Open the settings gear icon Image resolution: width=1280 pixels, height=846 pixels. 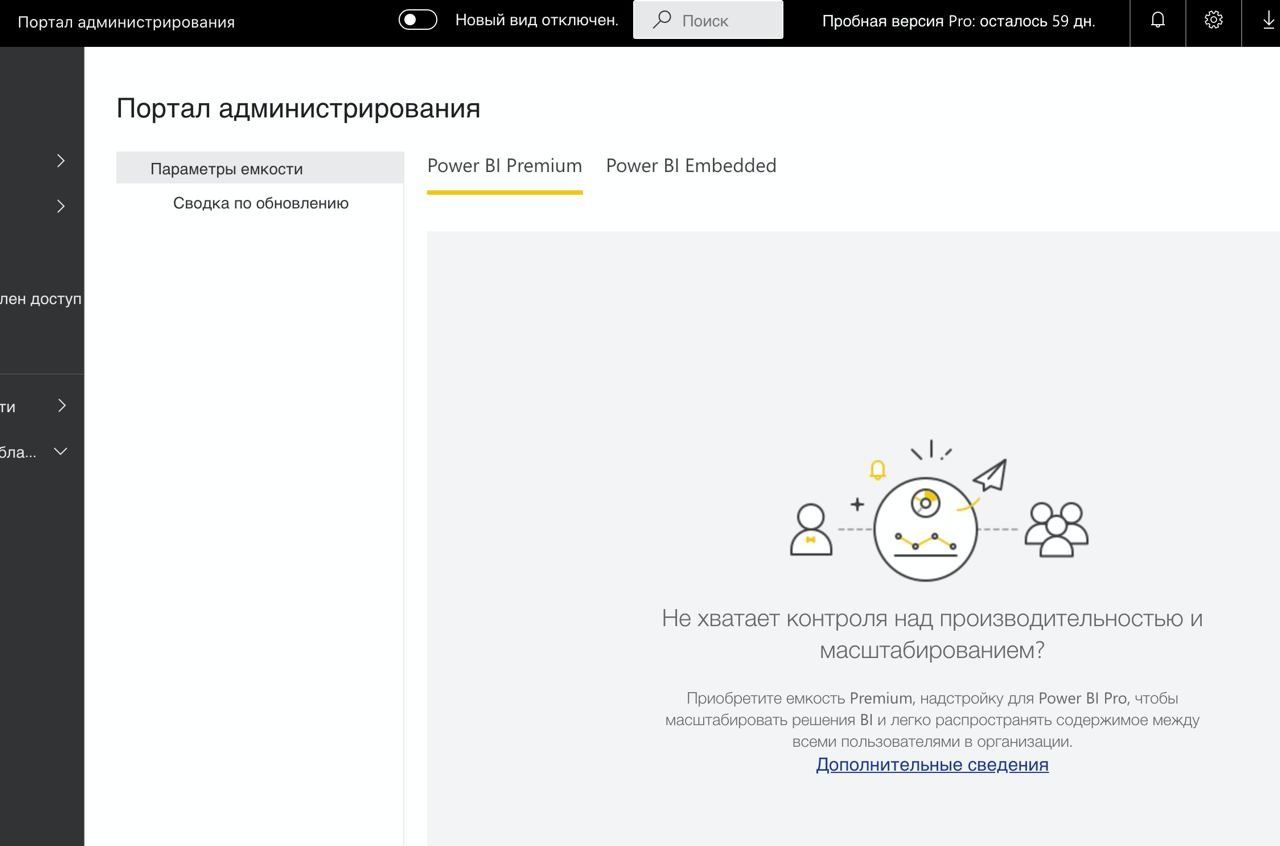1213,20
